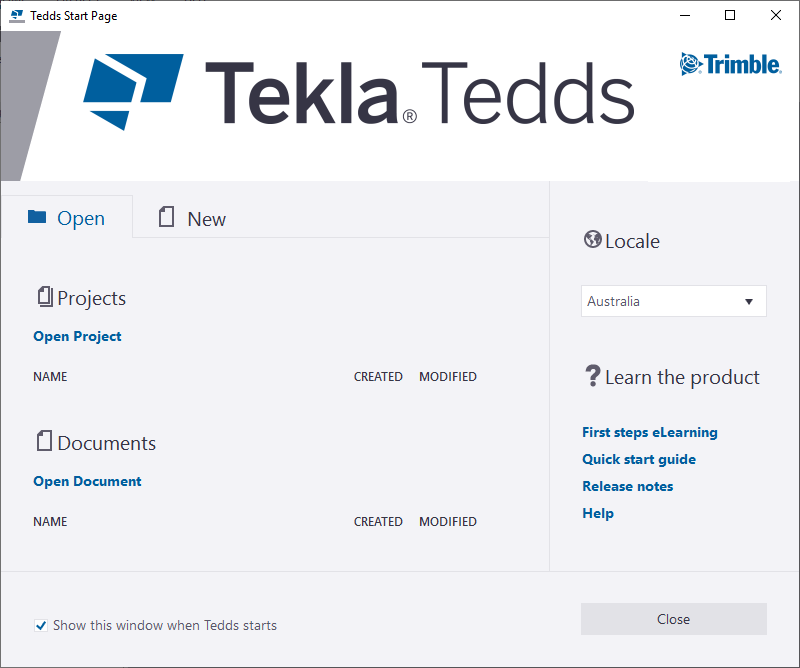Click the arrow on the Australia combo box
Image resolution: width=800 pixels, height=668 pixels.
pyautogui.click(x=748, y=301)
